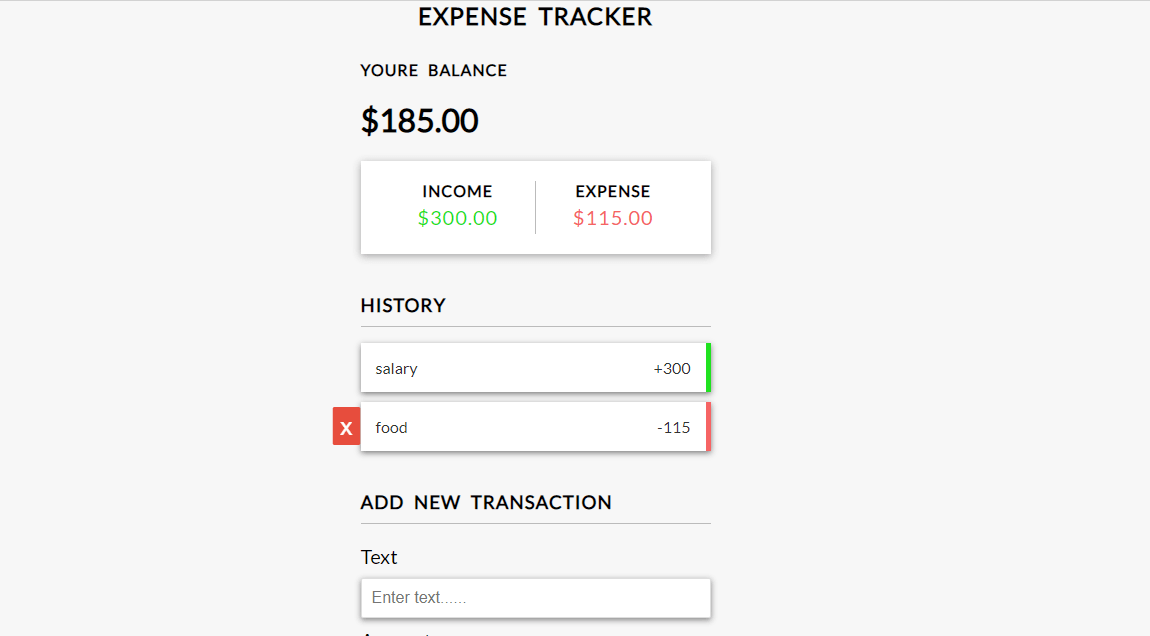Click the red $115.00 expense amount
1150x636 pixels.
click(613, 218)
